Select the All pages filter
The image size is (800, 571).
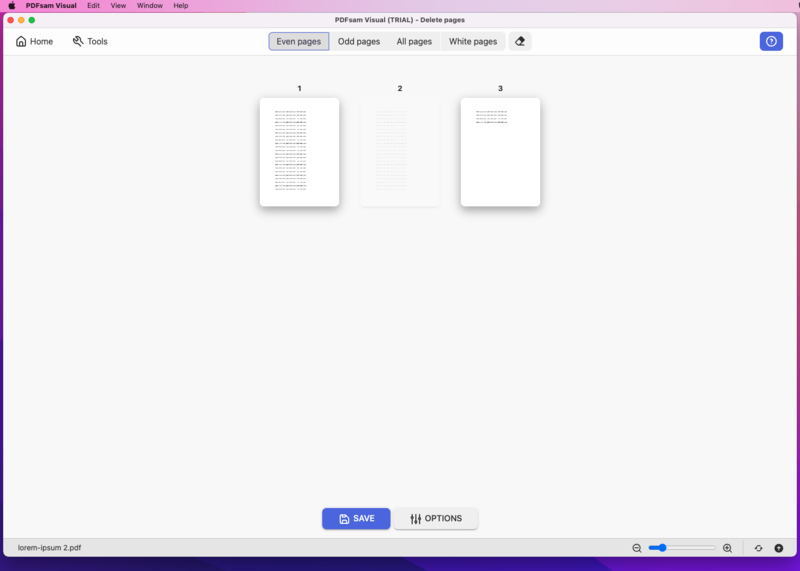[x=414, y=41]
